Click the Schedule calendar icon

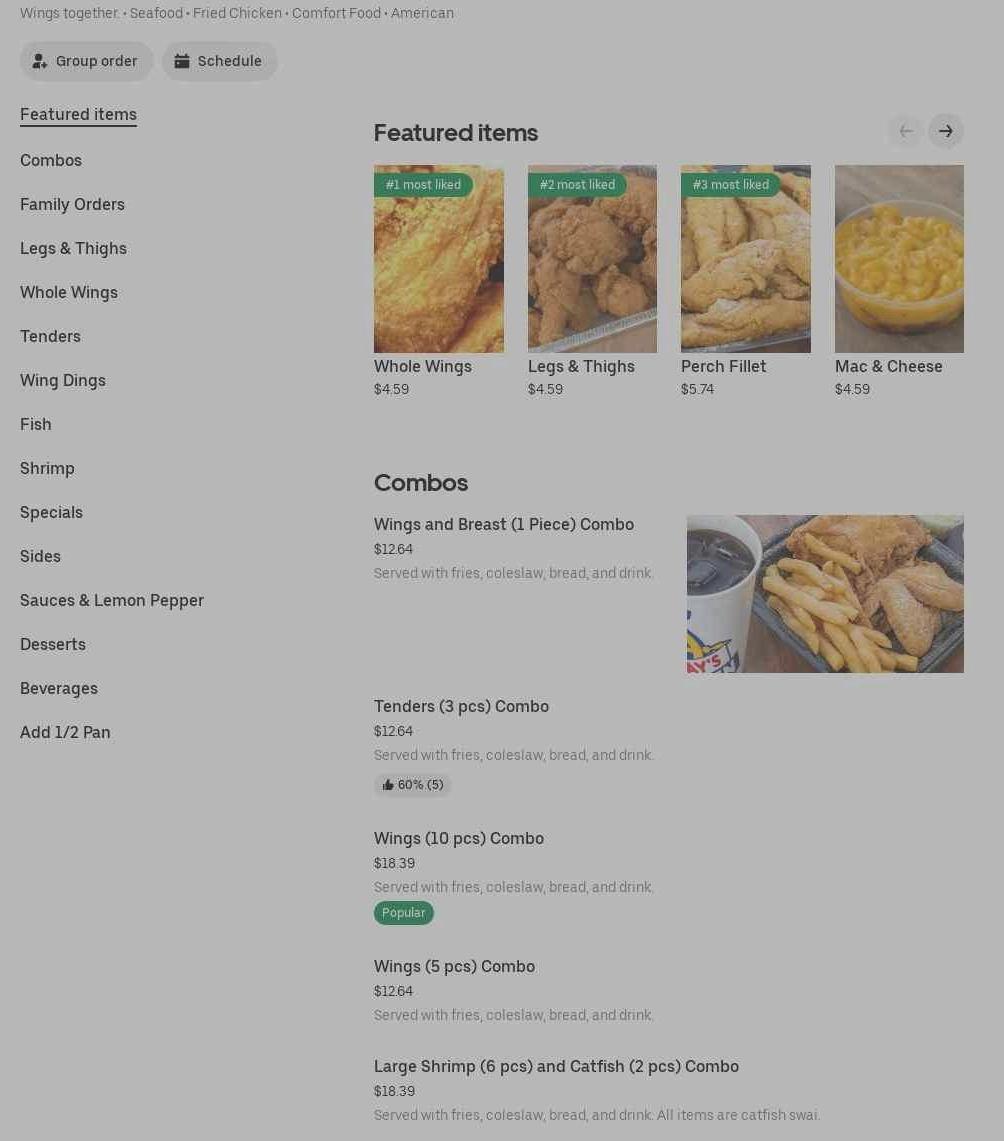tap(182, 61)
